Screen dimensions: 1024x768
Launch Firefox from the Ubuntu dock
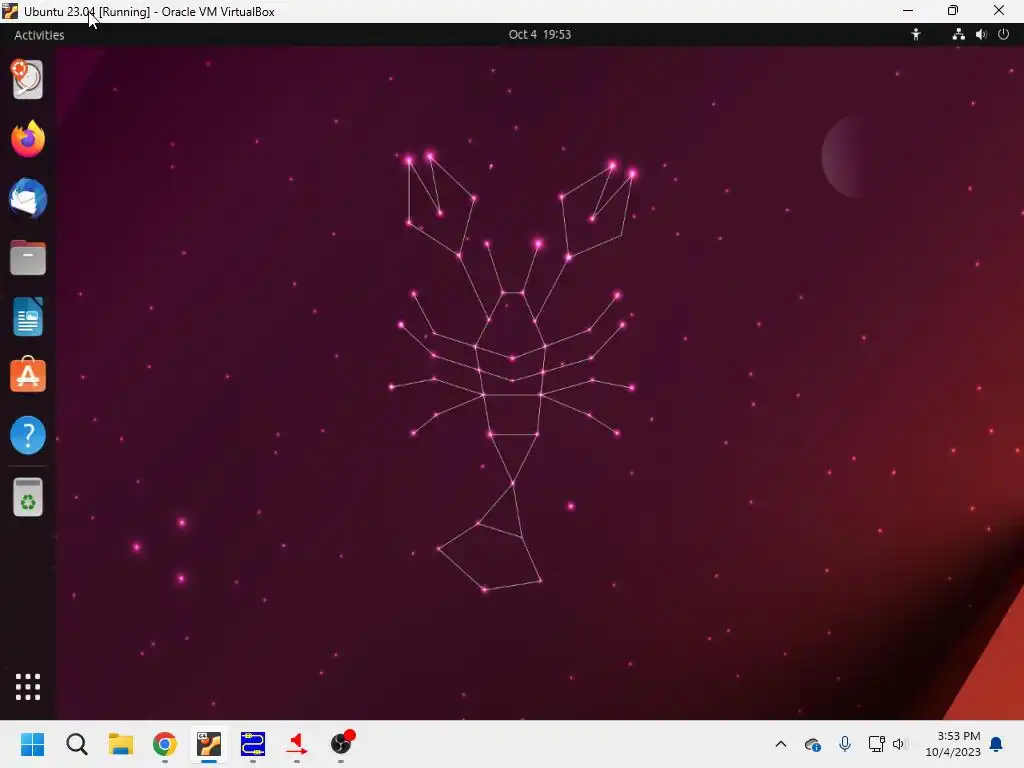tap(28, 138)
